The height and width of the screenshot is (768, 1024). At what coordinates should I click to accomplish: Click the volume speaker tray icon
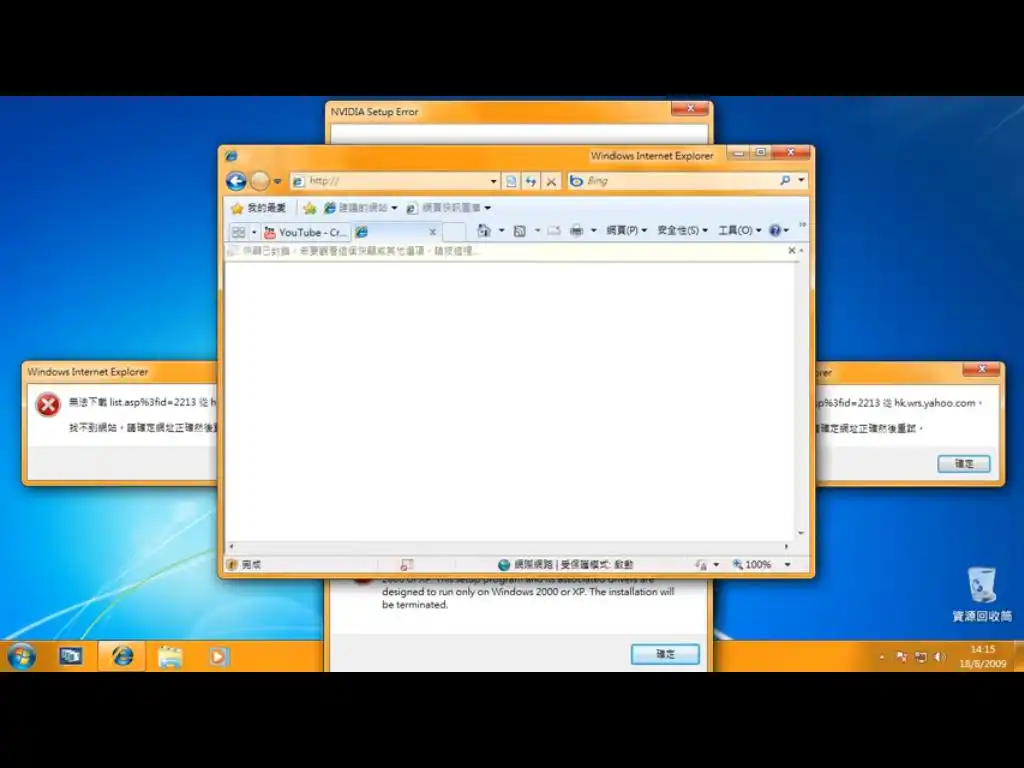[940, 657]
